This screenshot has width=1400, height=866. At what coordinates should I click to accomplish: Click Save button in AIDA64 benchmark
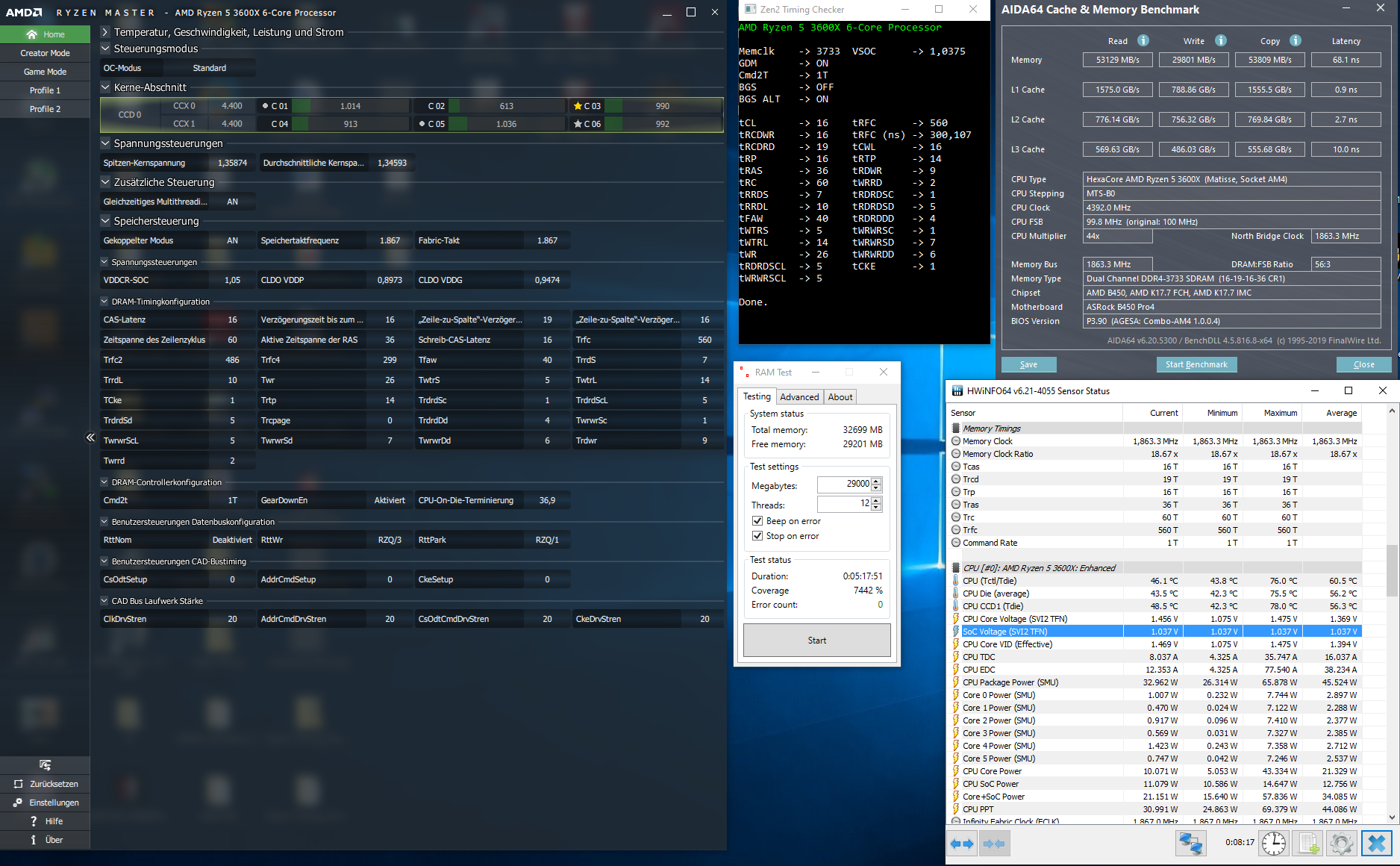1028,364
